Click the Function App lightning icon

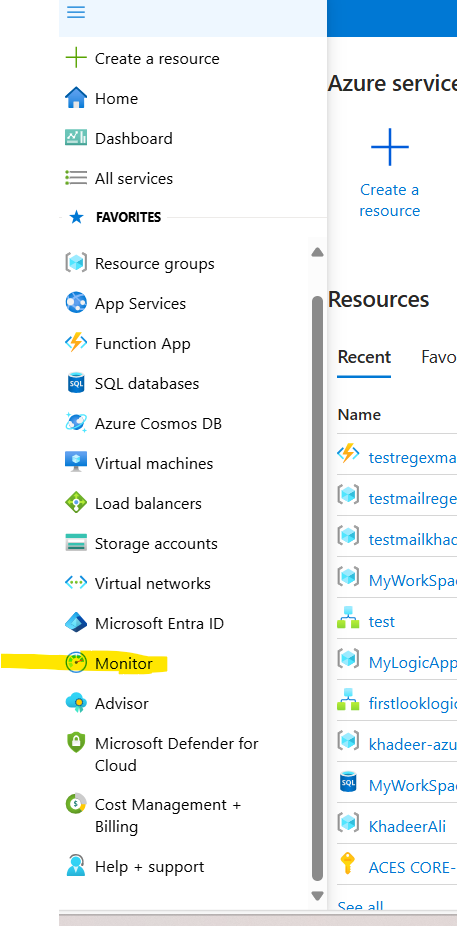(76, 343)
